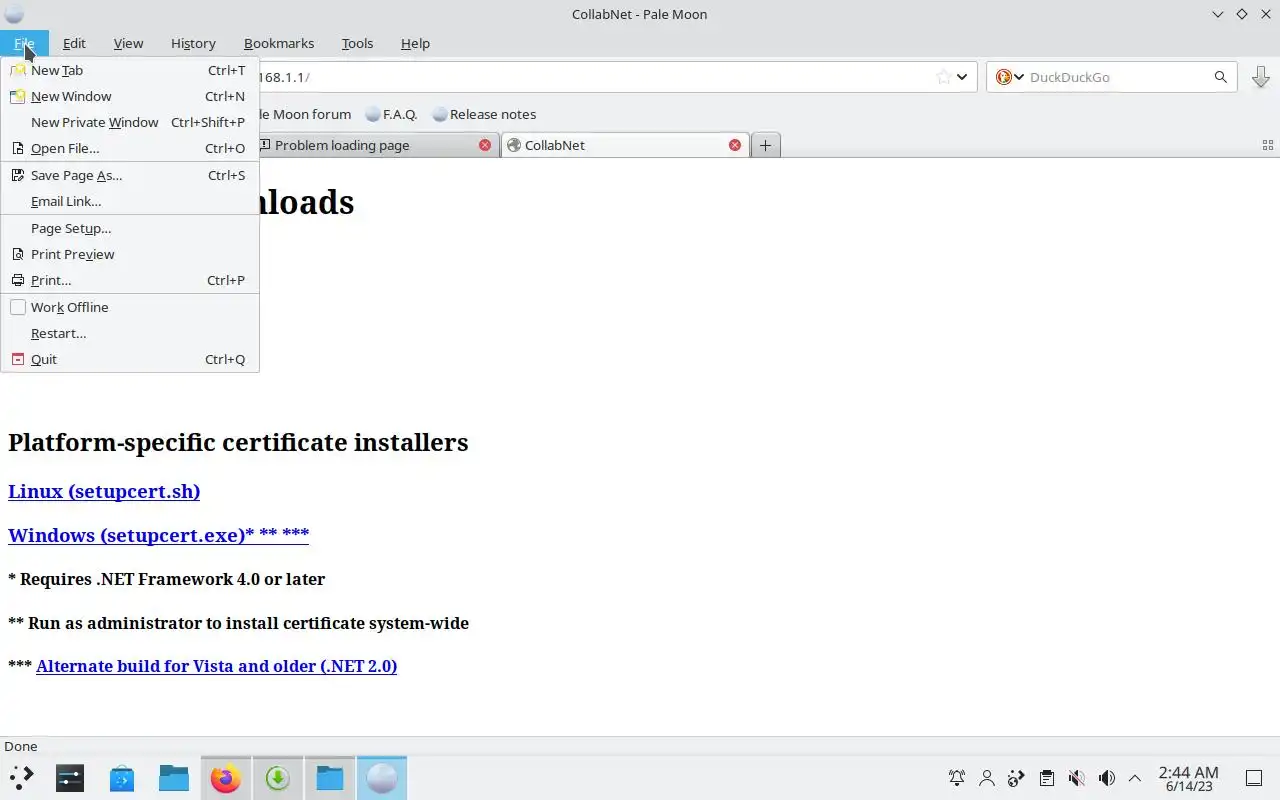Open Linux (setupcert.sh) link
1280x800 pixels.
click(104, 491)
